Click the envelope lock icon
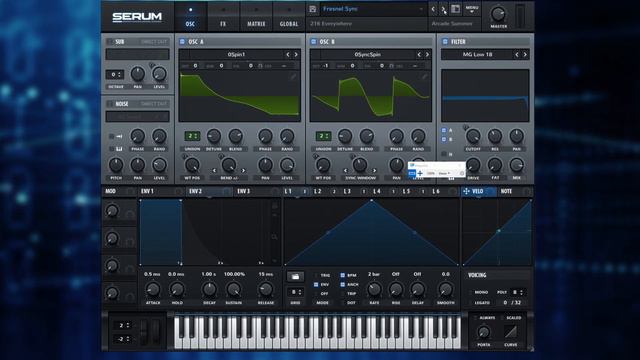The image size is (640, 360). [275, 206]
